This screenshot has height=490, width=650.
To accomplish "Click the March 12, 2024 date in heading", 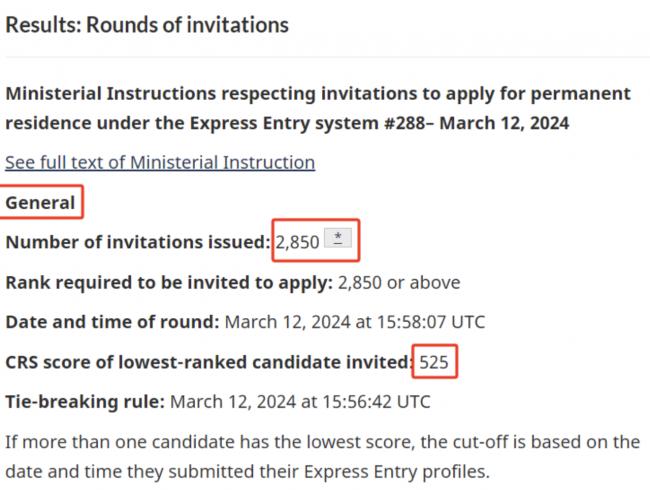I will click(504, 123).
